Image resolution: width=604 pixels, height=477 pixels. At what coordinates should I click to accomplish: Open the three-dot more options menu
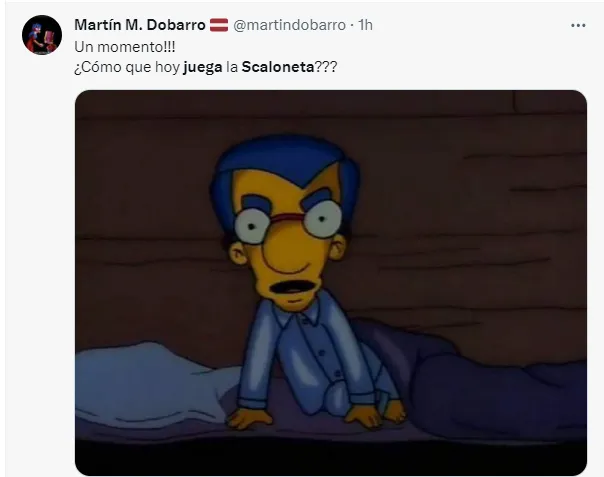click(578, 25)
